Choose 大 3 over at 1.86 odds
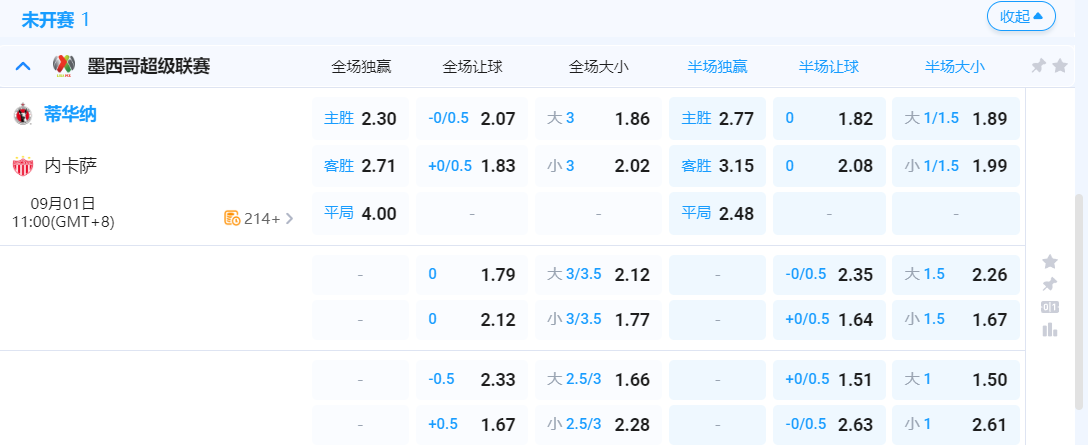The image size is (1088, 445). point(598,118)
